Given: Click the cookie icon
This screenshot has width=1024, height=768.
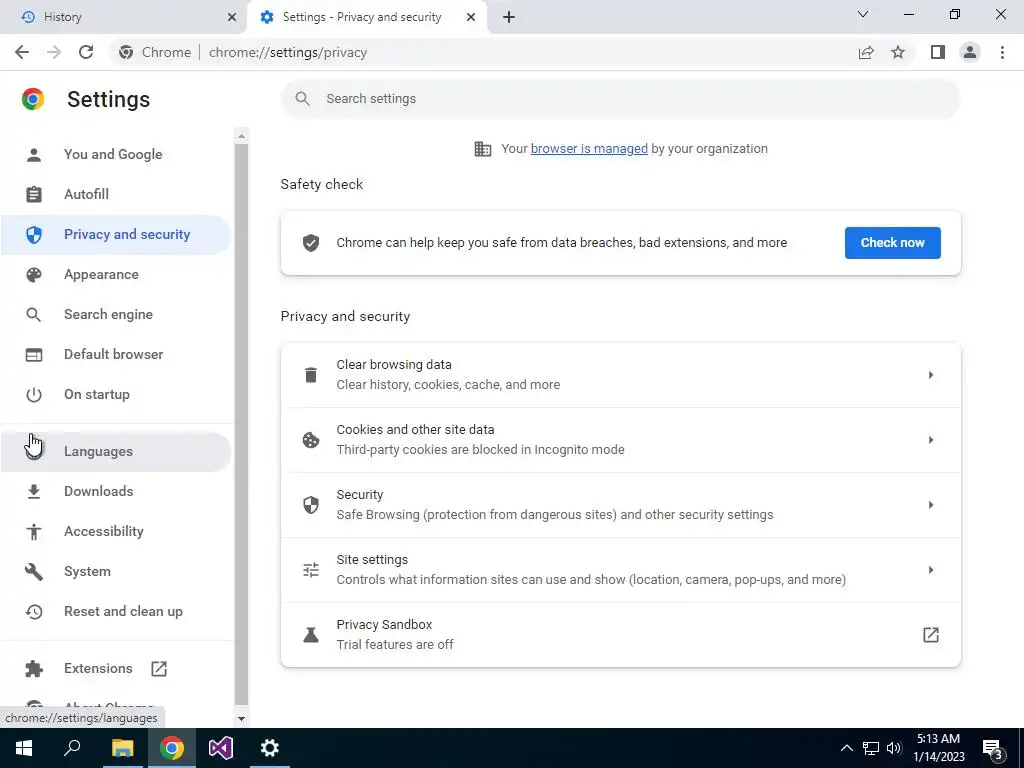Looking at the screenshot, I should (x=311, y=440).
